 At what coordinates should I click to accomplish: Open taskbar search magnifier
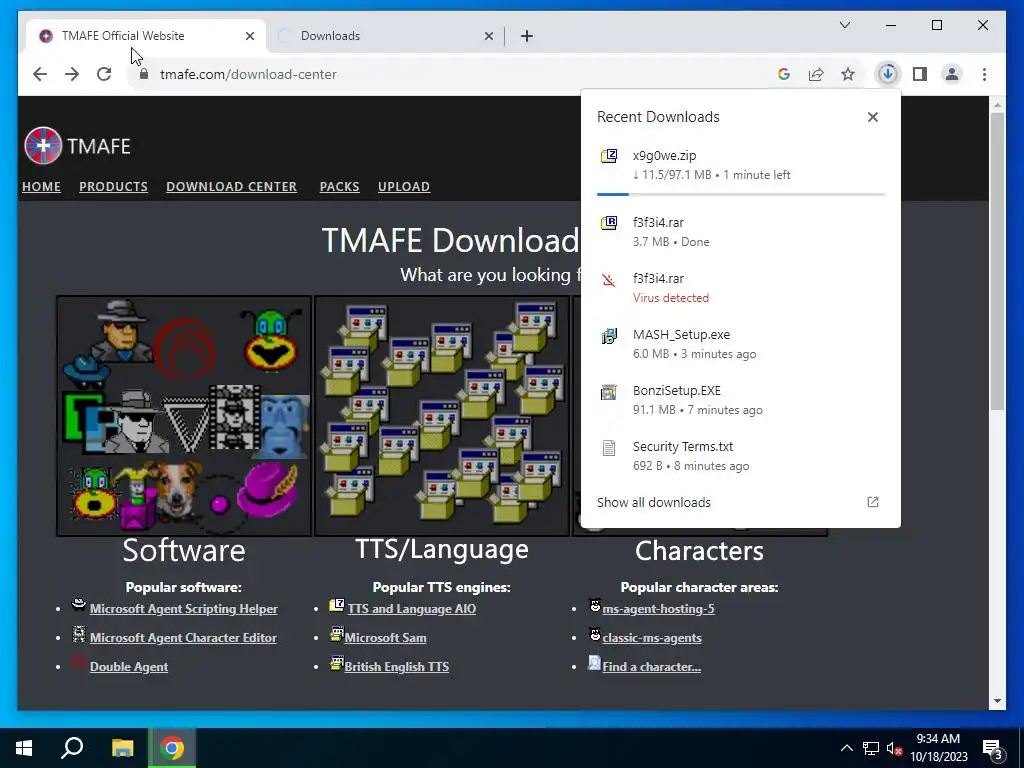72,748
